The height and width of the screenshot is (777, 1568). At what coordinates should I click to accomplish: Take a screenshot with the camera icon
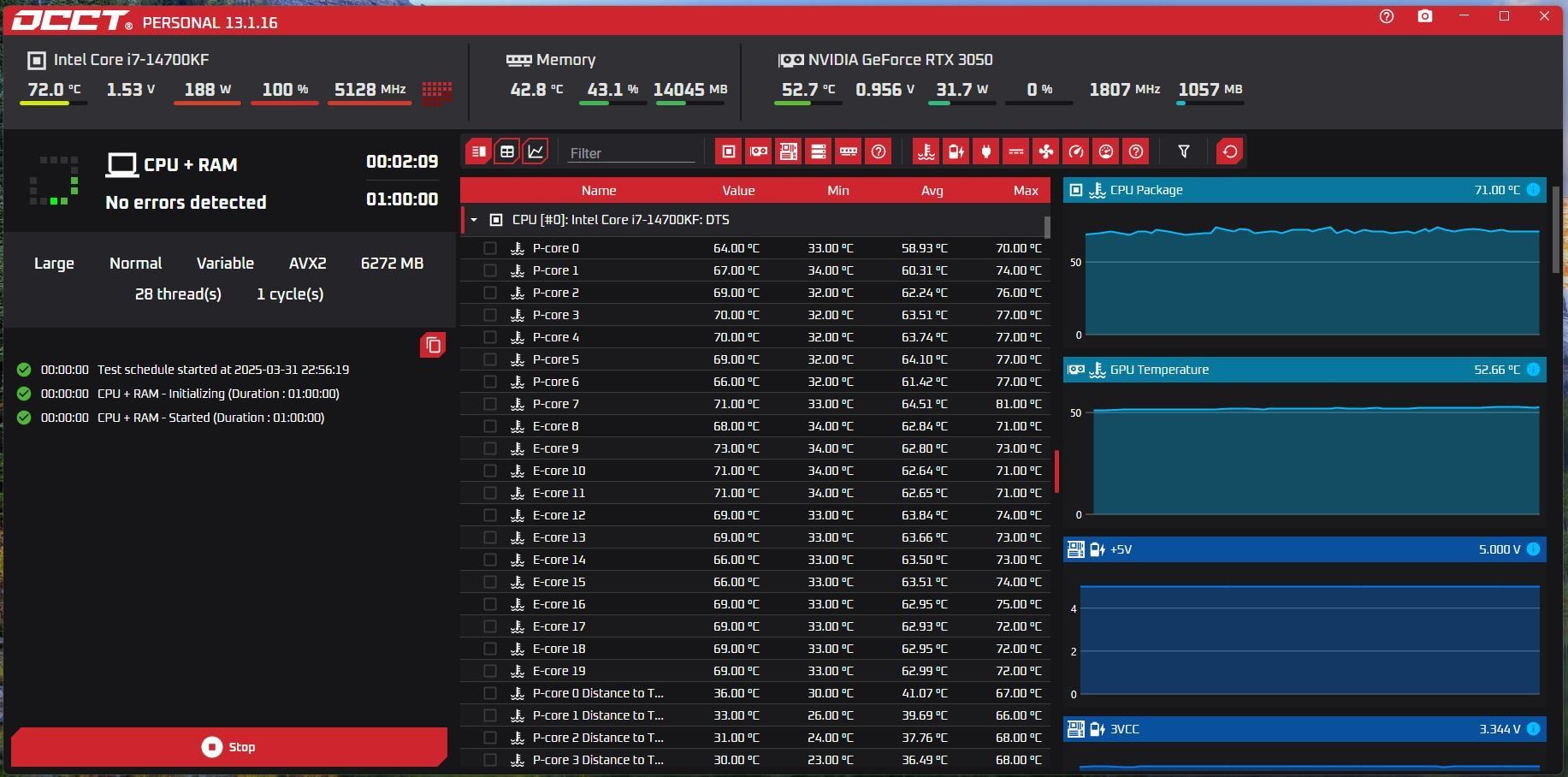1424,16
